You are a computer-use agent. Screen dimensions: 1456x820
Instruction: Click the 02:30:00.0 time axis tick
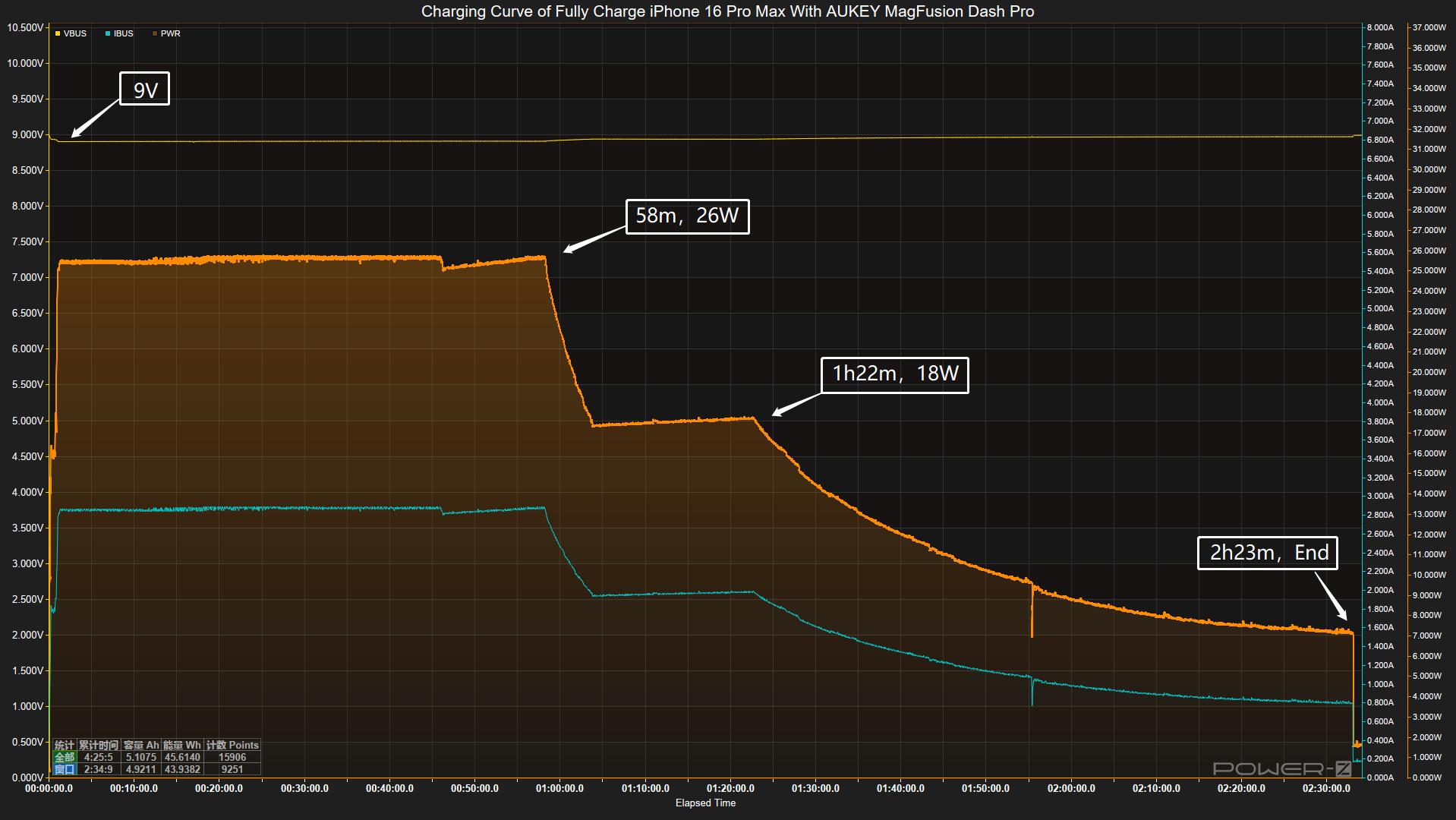click(x=1326, y=788)
